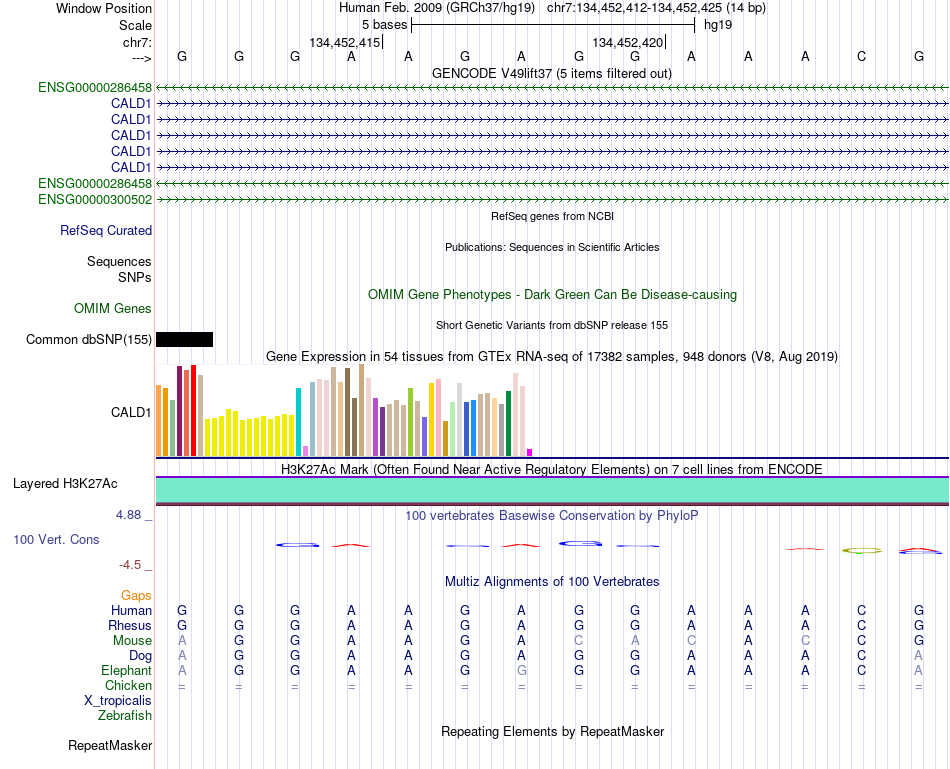Click the Multiz Alignments of 100 Vertebrates title
The height and width of the screenshot is (769, 950).
(x=552, y=582)
